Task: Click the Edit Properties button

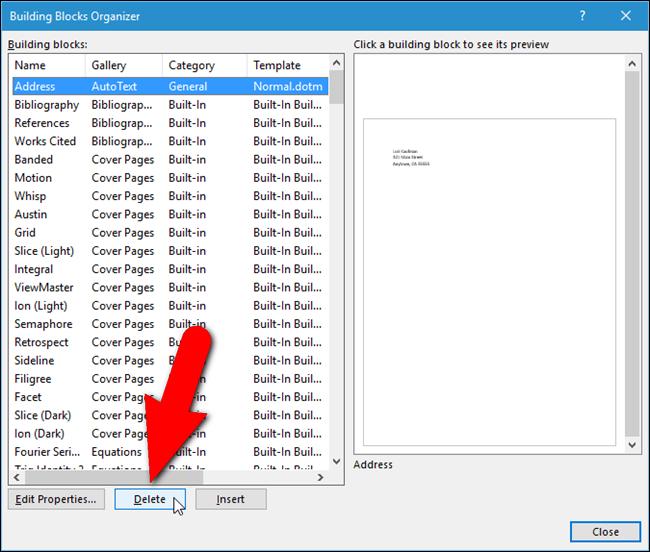Action: click(x=56, y=499)
